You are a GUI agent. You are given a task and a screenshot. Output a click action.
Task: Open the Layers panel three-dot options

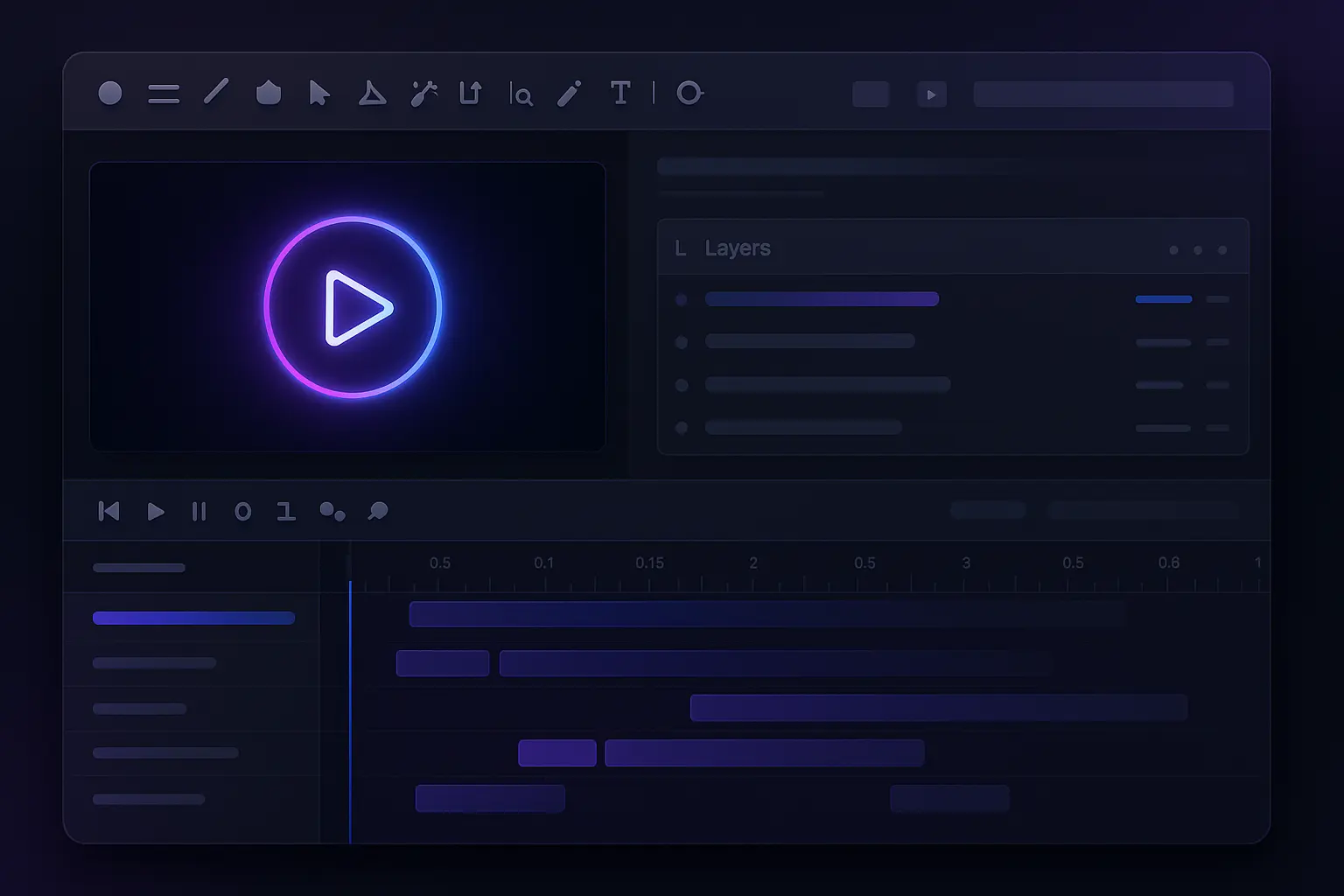[1198, 250]
